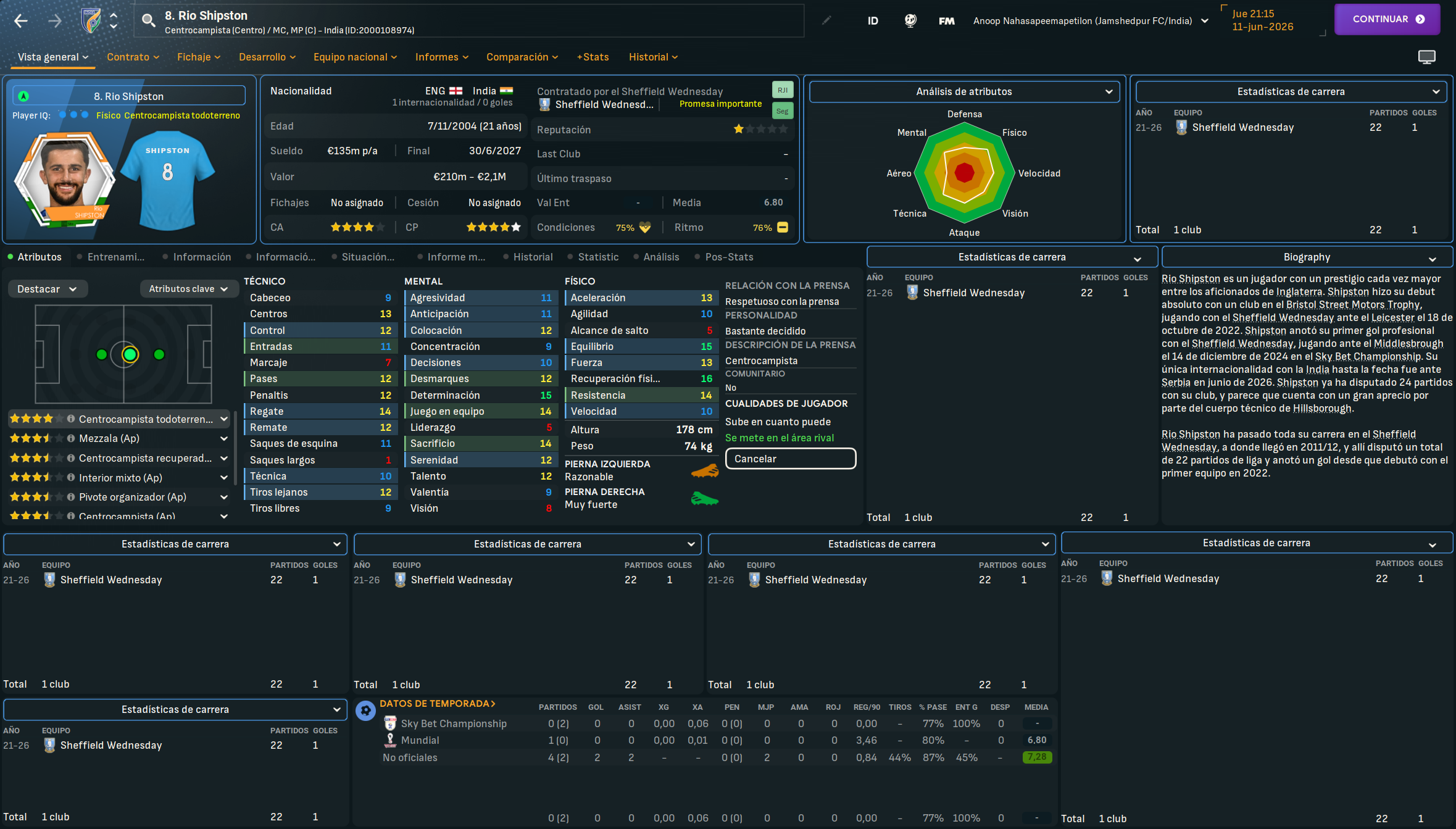Open the Atributos clave dropdown
Viewport: 1456px width, 829px height.
tap(188, 289)
